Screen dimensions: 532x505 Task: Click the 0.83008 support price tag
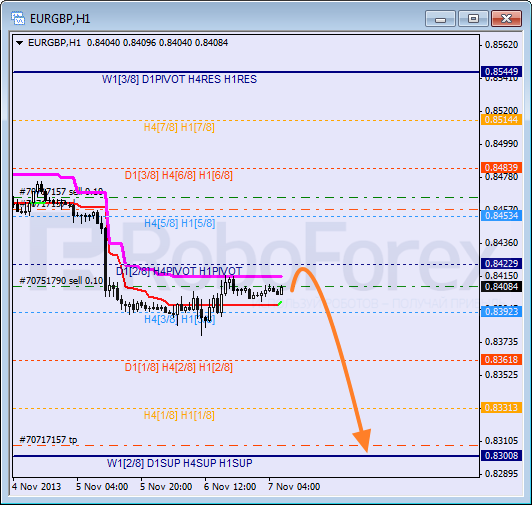[x=501, y=455]
